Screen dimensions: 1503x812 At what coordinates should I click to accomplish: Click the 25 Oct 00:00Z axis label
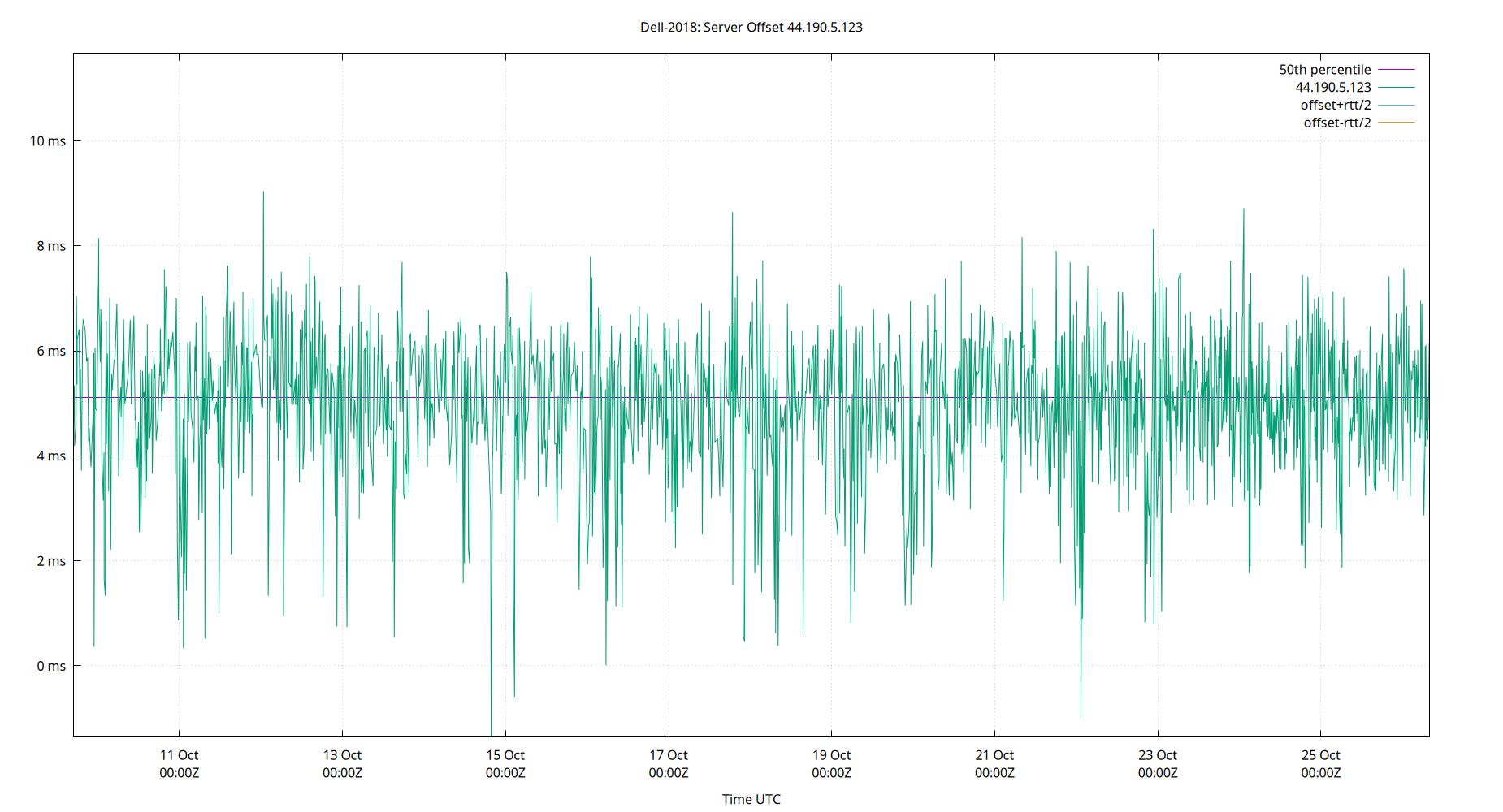(x=1321, y=763)
